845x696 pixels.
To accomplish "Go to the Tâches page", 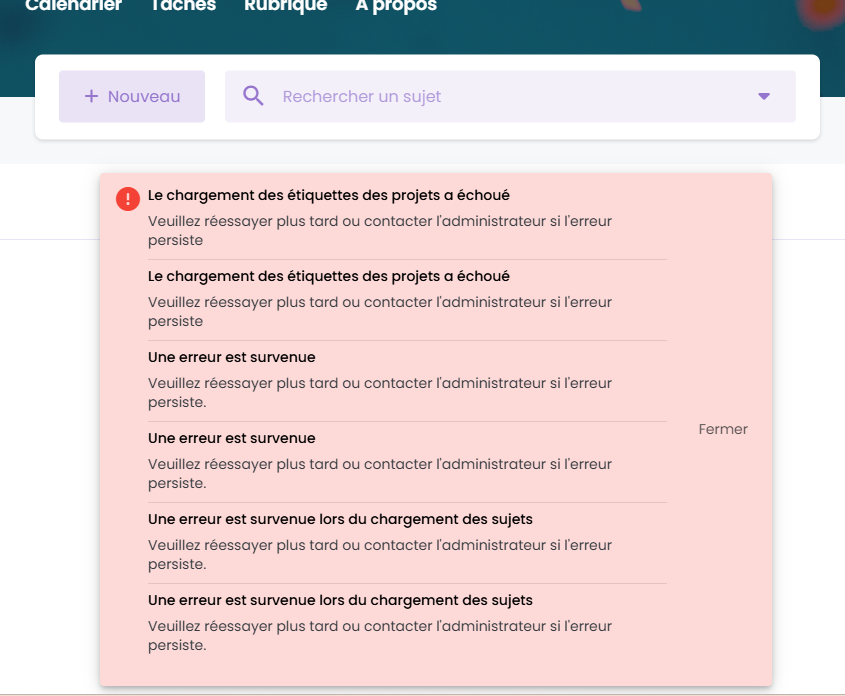I will tap(182, 6).
